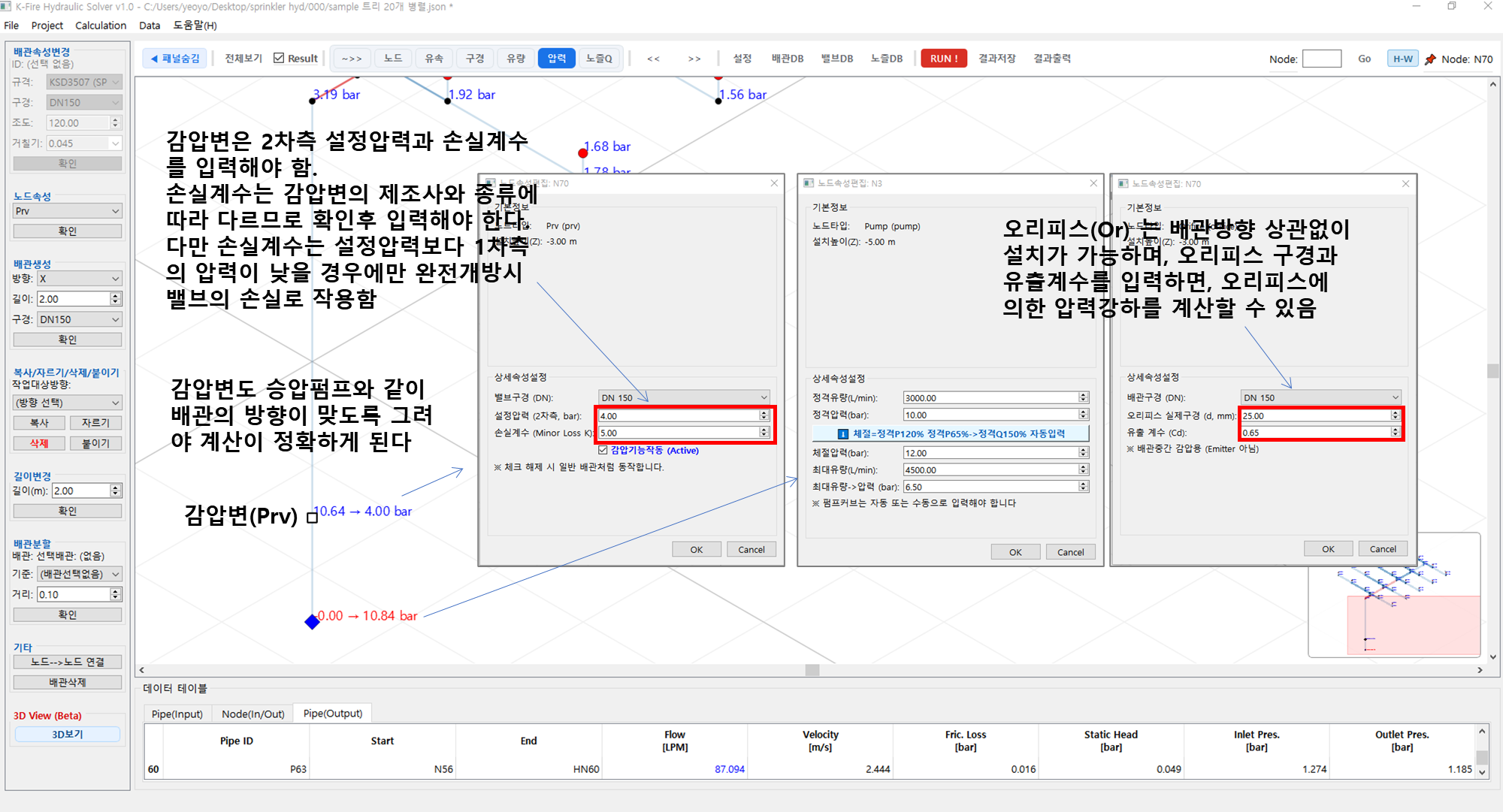1503x812 pixels.
Task: Switch to the Node(In/Out) tab
Action: (253, 714)
